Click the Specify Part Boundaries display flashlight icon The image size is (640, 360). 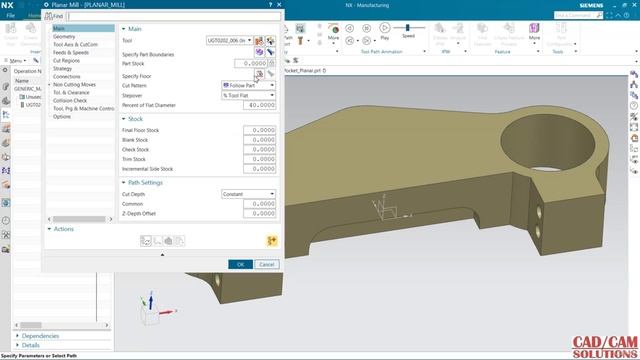coord(270,52)
